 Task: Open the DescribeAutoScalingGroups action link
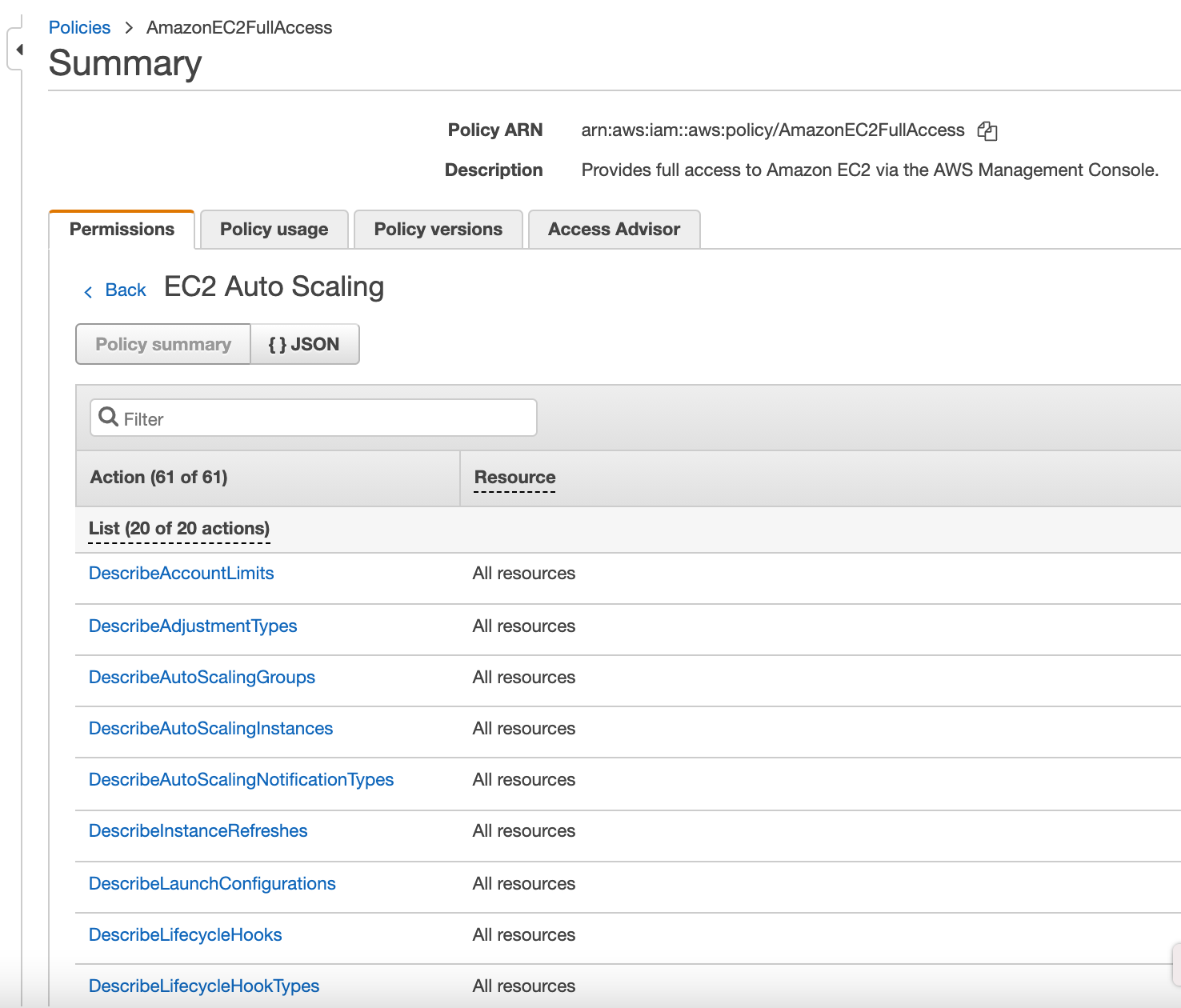[202, 678]
